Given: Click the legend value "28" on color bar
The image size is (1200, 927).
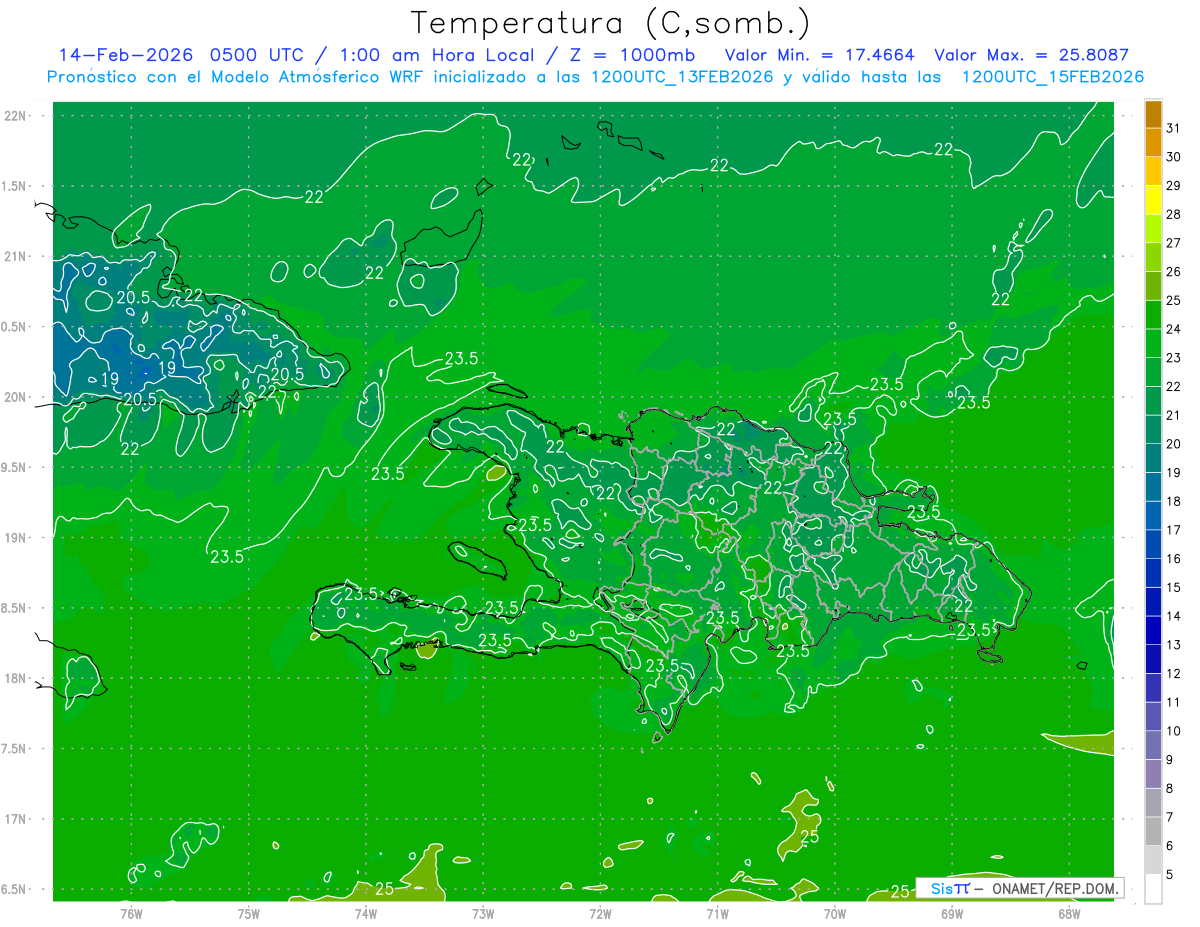Looking at the screenshot, I should point(1174,214).
